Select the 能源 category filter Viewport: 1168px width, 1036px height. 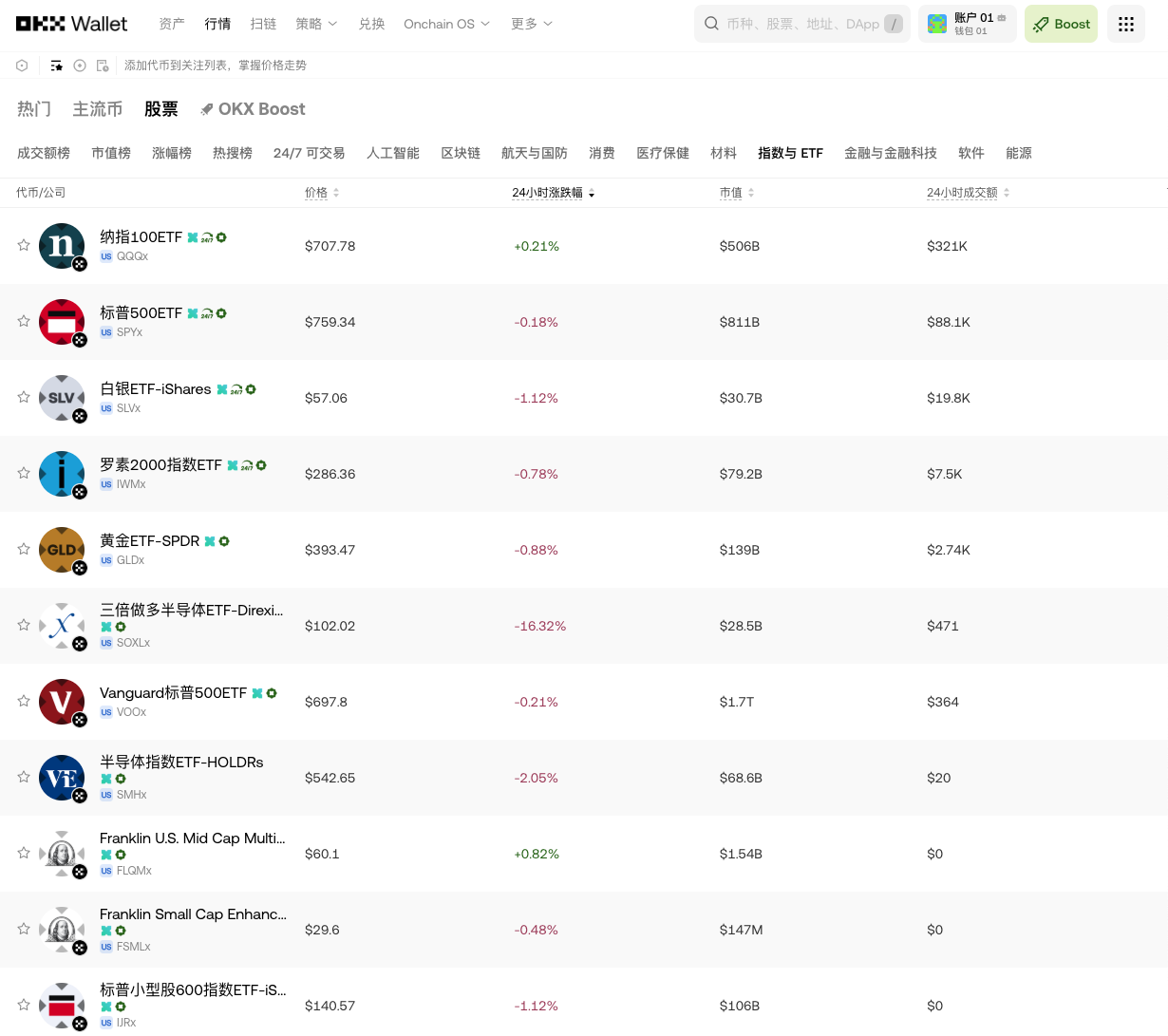[x=1019, y=153]
